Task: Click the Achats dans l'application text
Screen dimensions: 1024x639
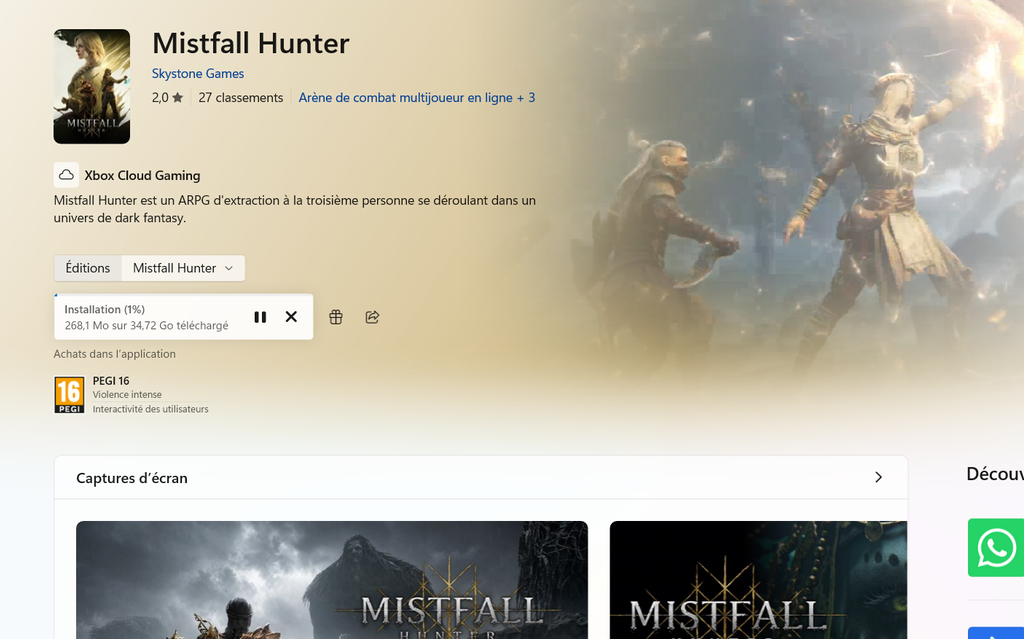Action: [x=114, y=354]
